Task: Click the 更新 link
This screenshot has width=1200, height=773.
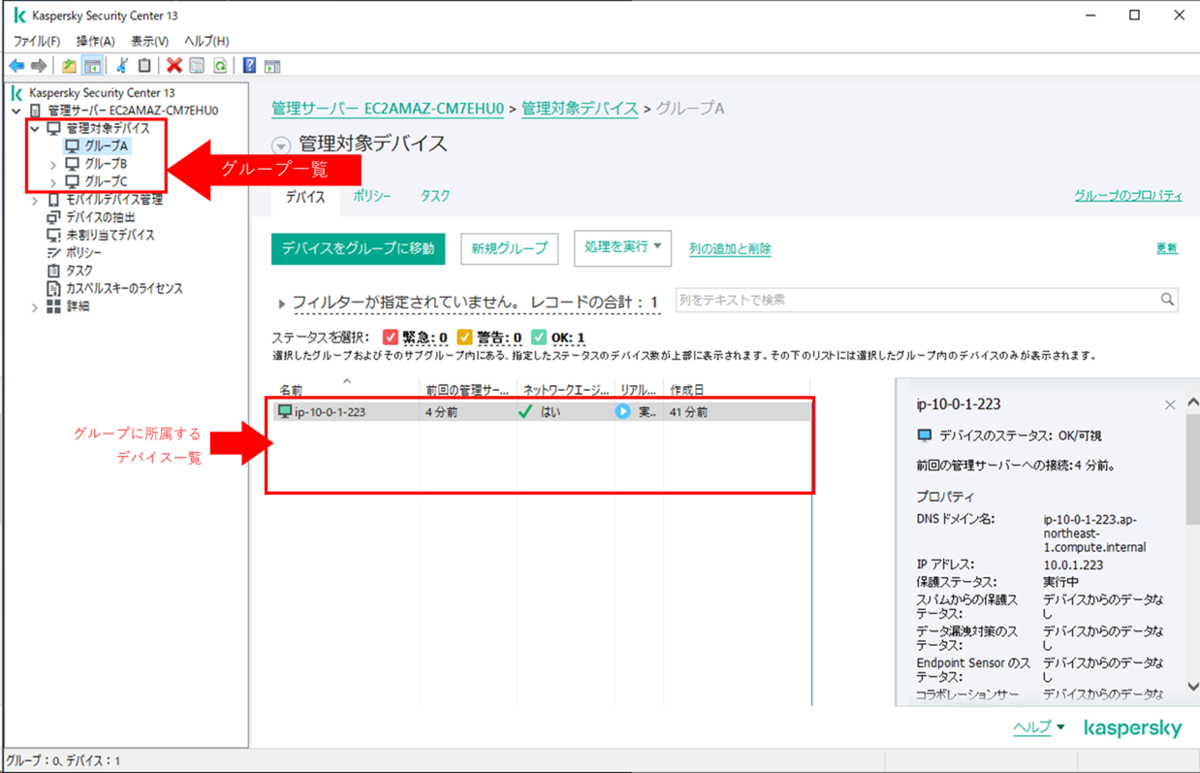Action: tap(1167, 248)
